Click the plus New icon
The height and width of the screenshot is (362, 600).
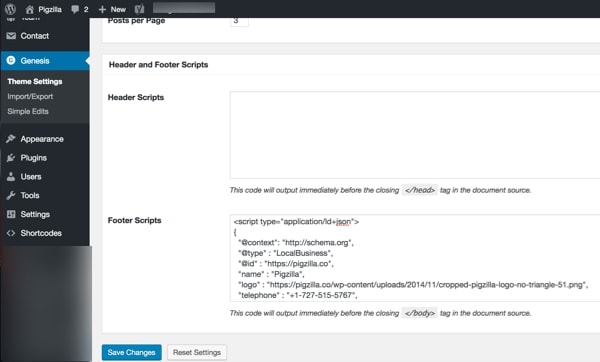point(102,10)
